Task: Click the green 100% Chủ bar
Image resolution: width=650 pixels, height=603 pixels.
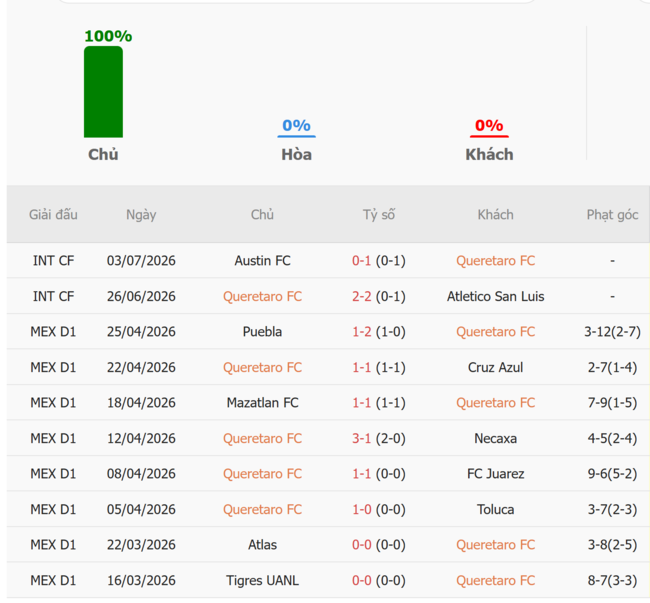Action: [x=103, y=92]
